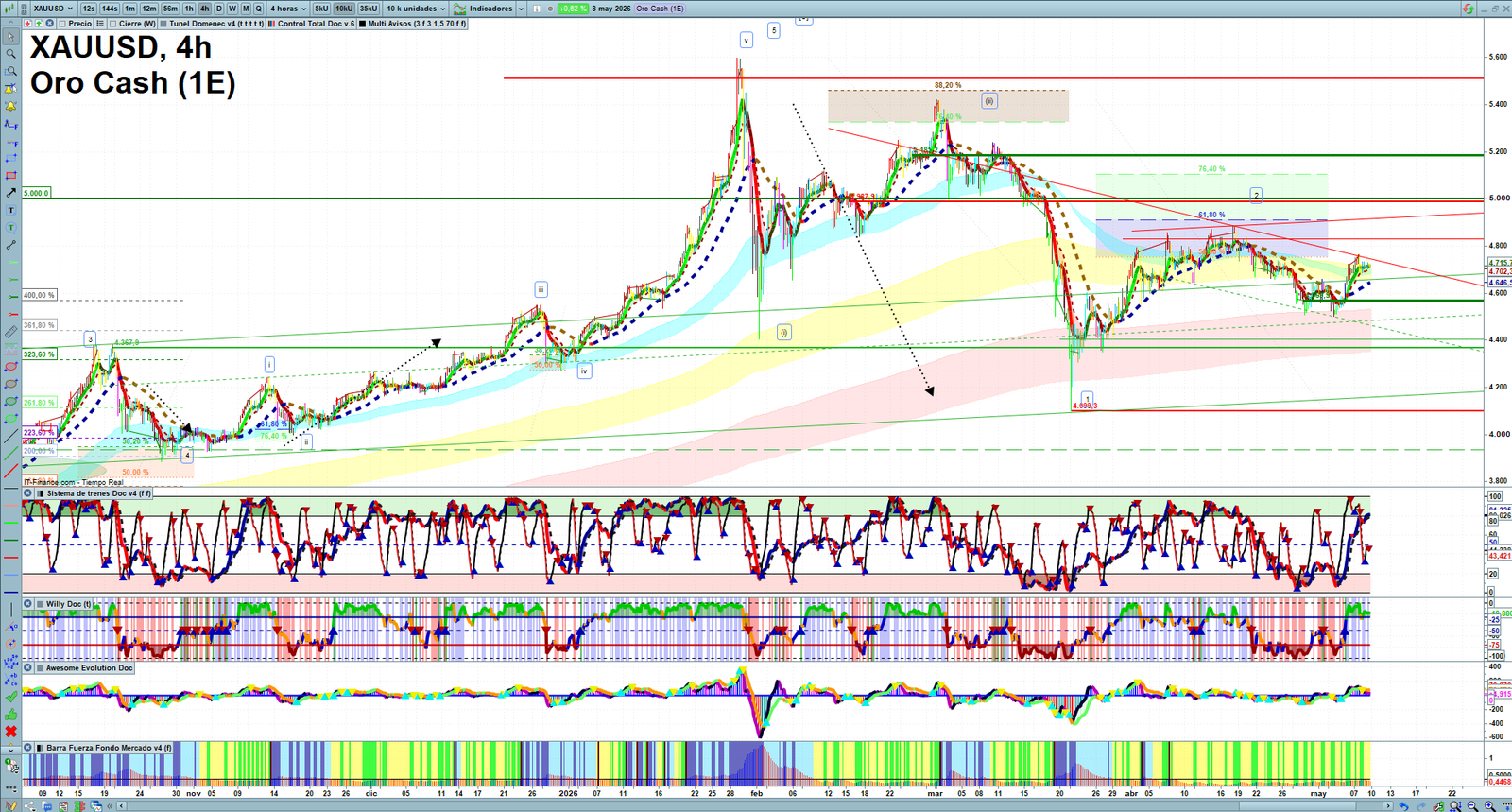
Task: Click the 8 may 2026 date text
Action: point(610,9)
